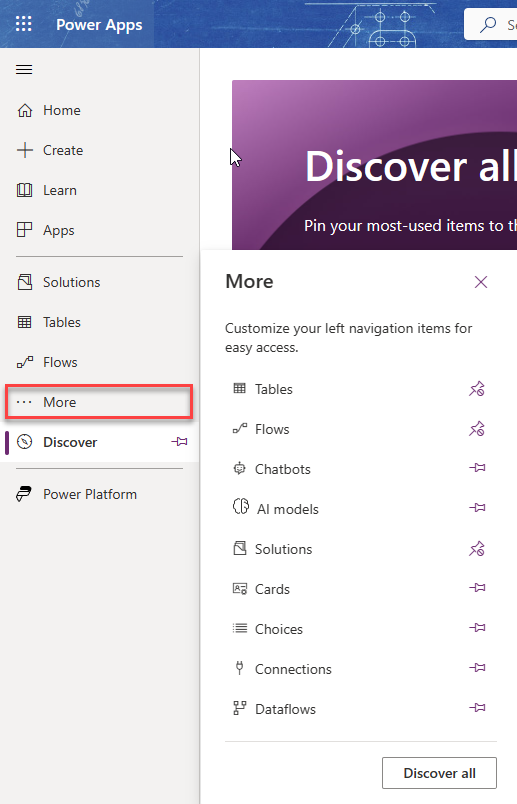Open the app launcher waffle icon

[24, 24]
